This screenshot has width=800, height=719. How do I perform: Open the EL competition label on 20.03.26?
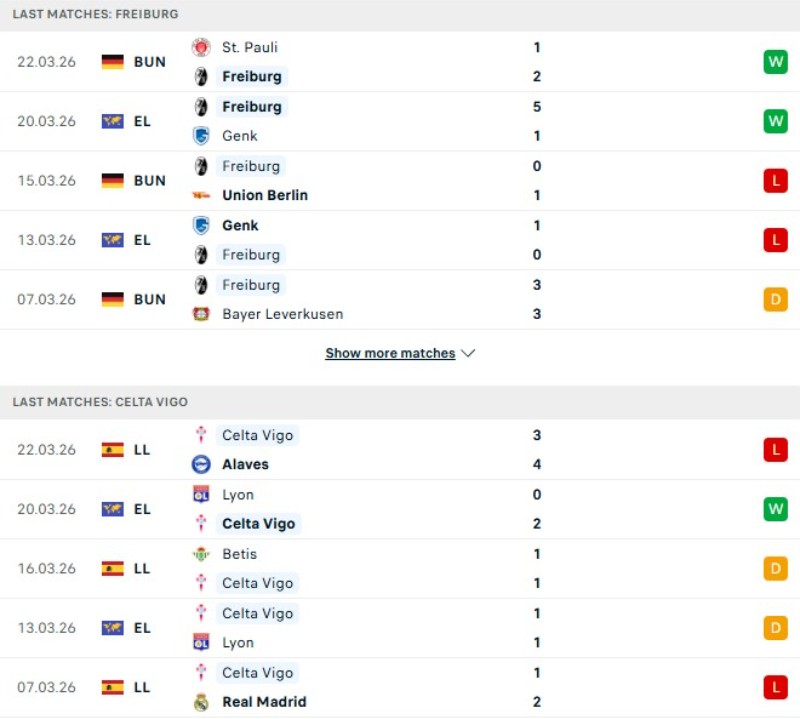[142, 121]
